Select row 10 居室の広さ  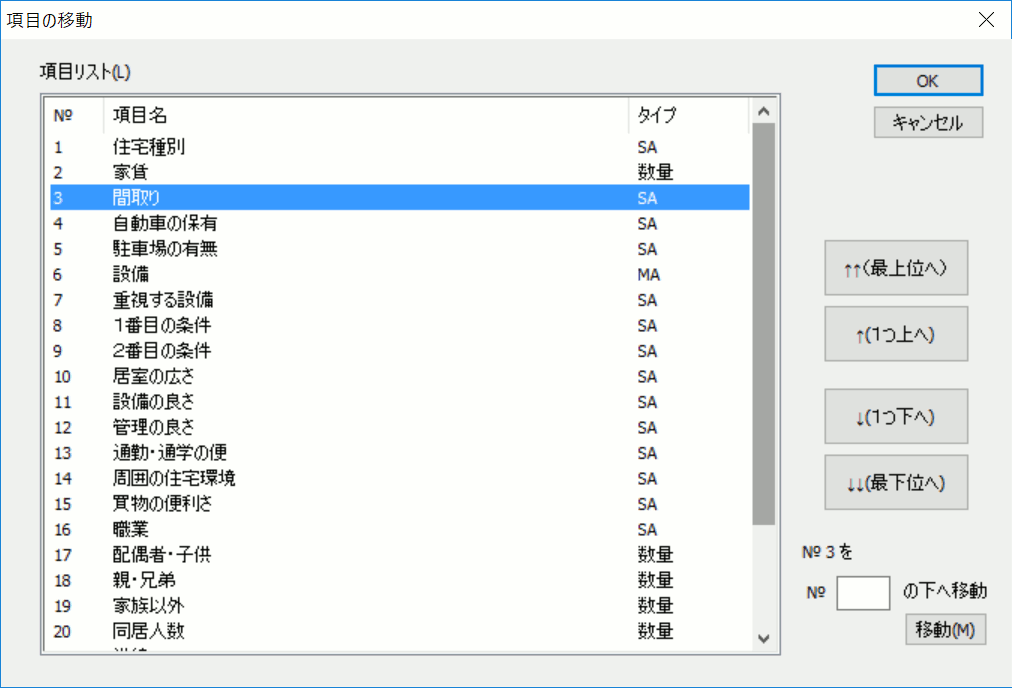click(400, 376)
